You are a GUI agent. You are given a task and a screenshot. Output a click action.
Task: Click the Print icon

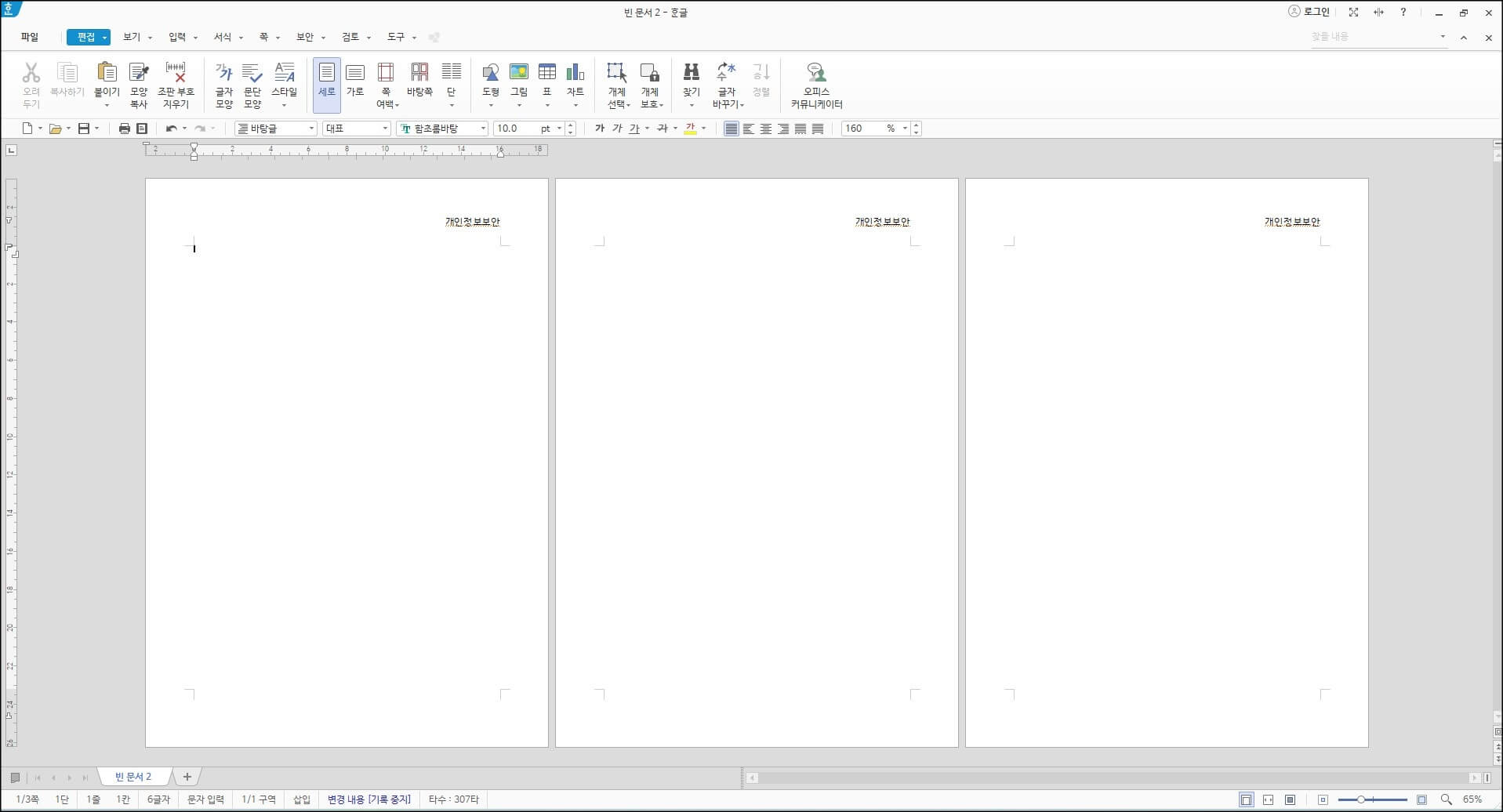[x=124, y=129]
